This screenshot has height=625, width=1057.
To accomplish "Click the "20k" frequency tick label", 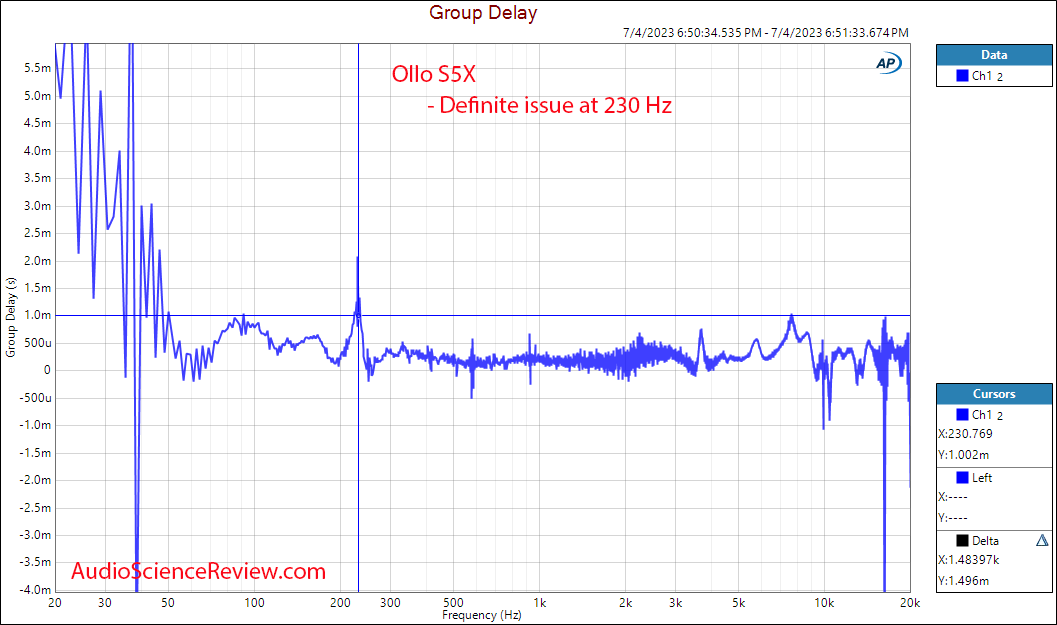I will pos(910,603).
